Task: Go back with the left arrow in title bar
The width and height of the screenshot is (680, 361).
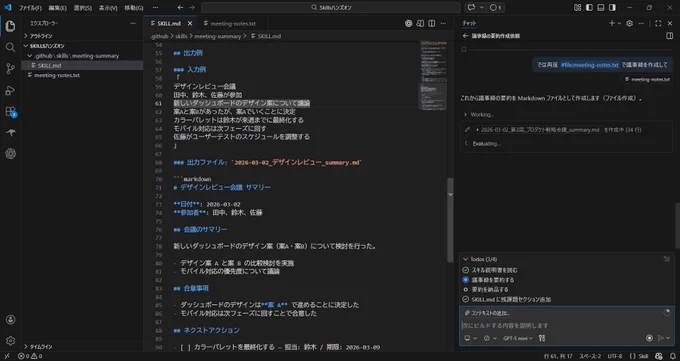Action: 180,7
